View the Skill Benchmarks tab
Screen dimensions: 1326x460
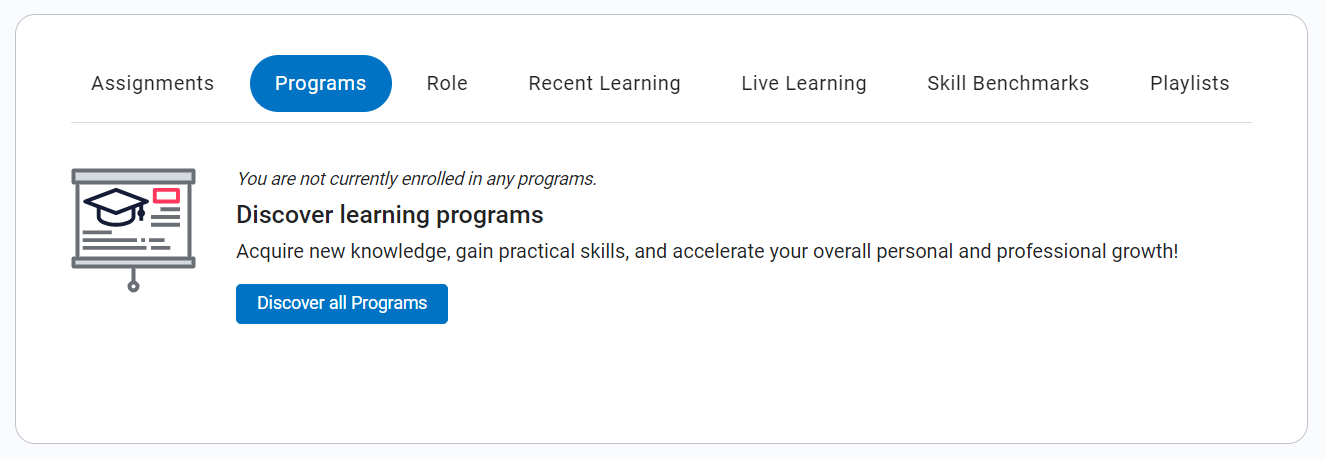point(1008,84)
